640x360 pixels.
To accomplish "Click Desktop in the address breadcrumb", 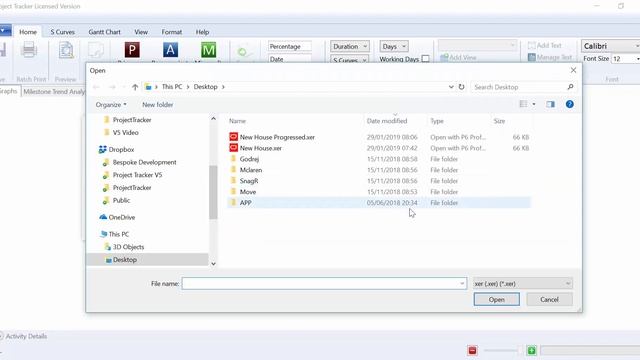I will click(205, 87).
